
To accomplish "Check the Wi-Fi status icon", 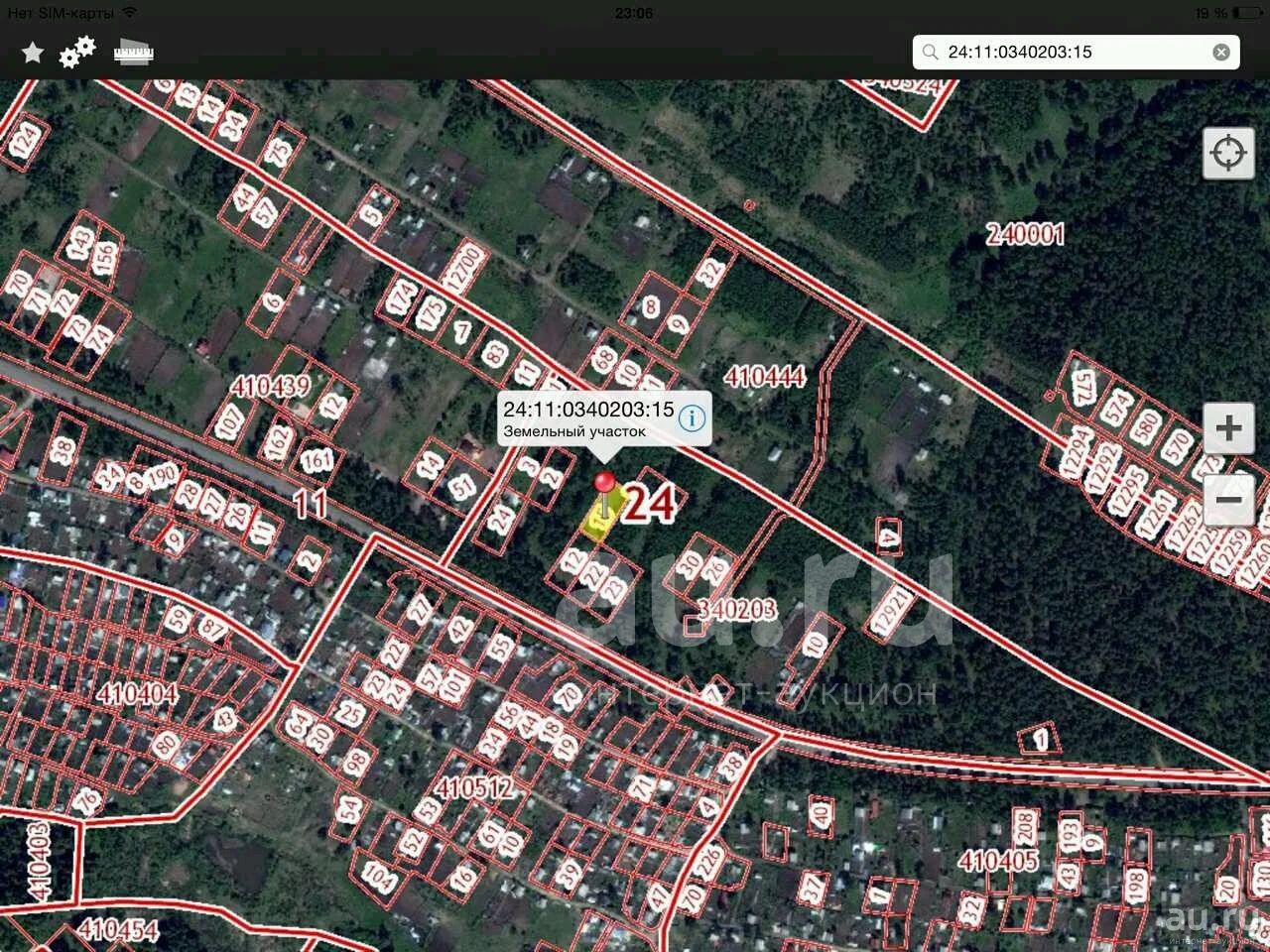I will (x=129, y=13).
